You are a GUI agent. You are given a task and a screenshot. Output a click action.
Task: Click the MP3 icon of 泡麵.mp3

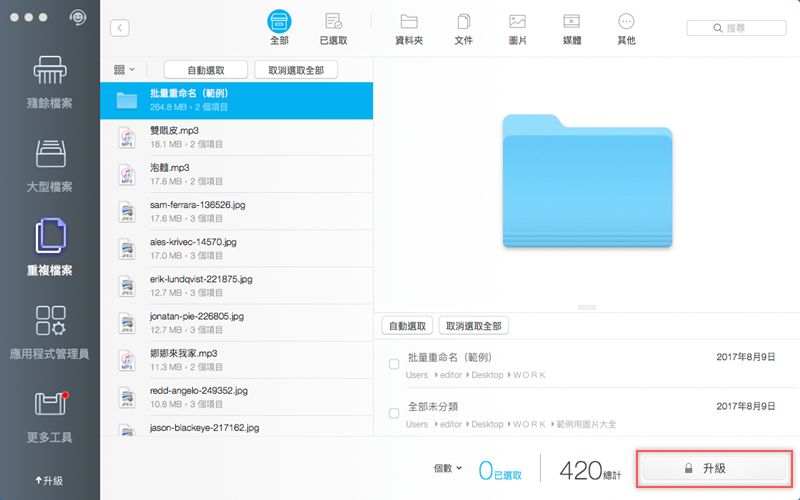(x=127, y=174)
